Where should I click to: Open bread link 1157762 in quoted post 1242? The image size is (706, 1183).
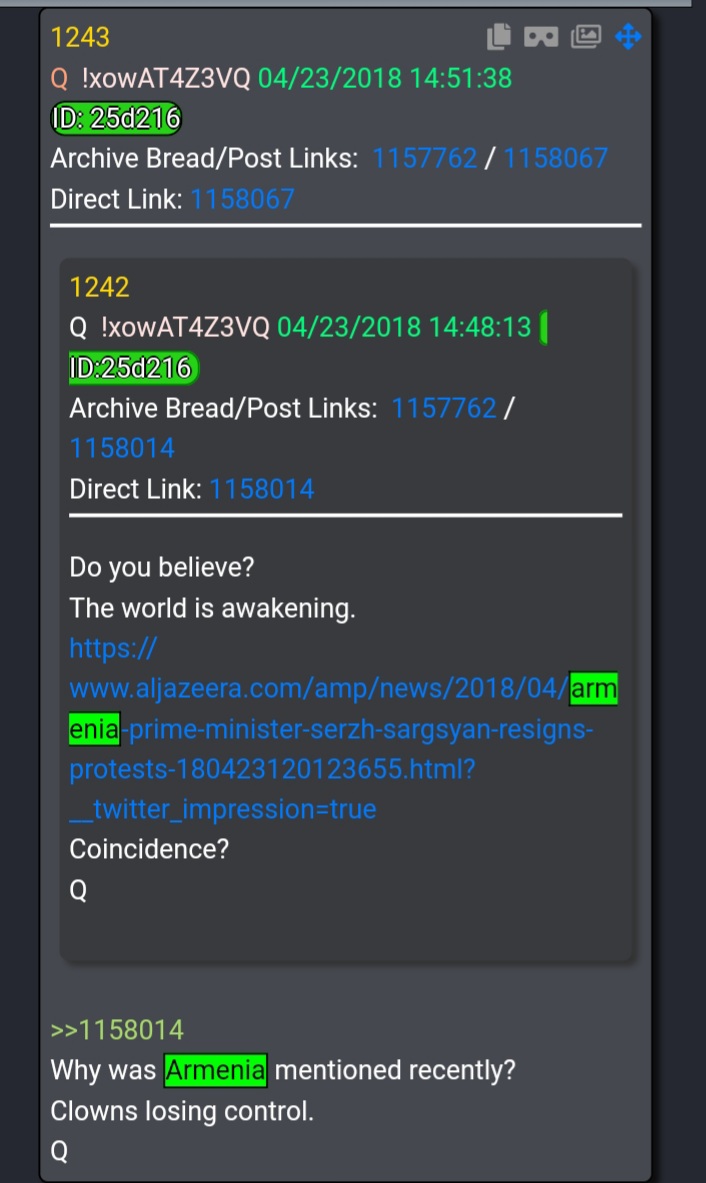[x=444, y=408]
